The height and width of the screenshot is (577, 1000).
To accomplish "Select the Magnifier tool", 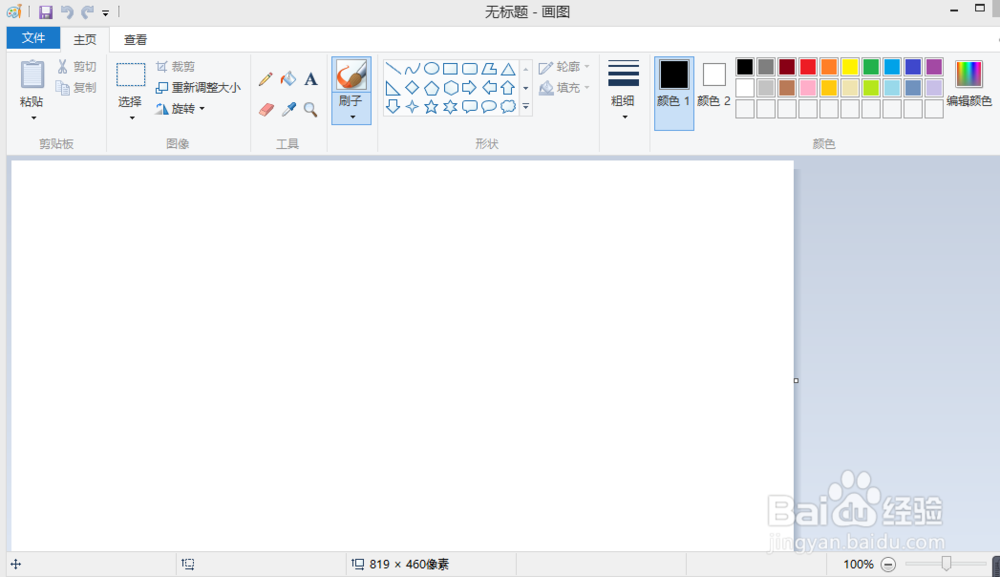I will (311, 110).
